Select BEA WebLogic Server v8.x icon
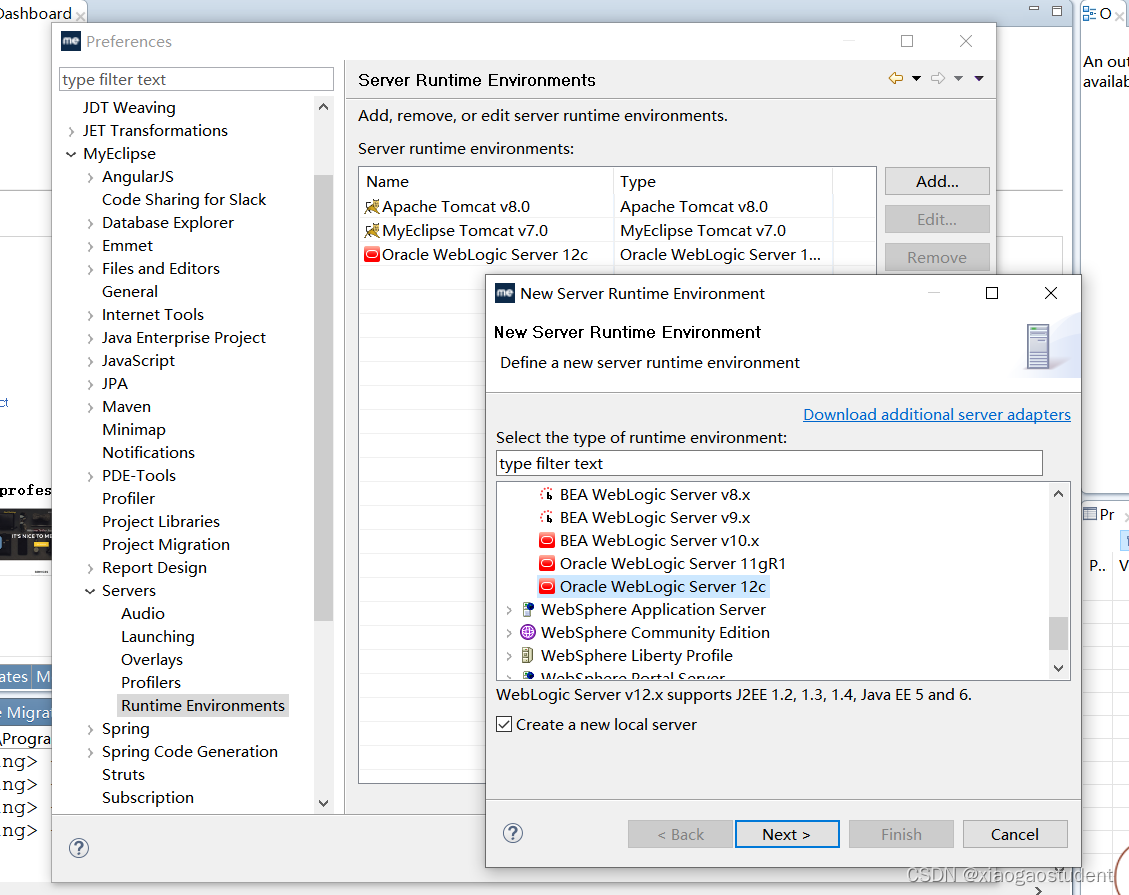Viewport: 1129px width, 895px height. 546,495
